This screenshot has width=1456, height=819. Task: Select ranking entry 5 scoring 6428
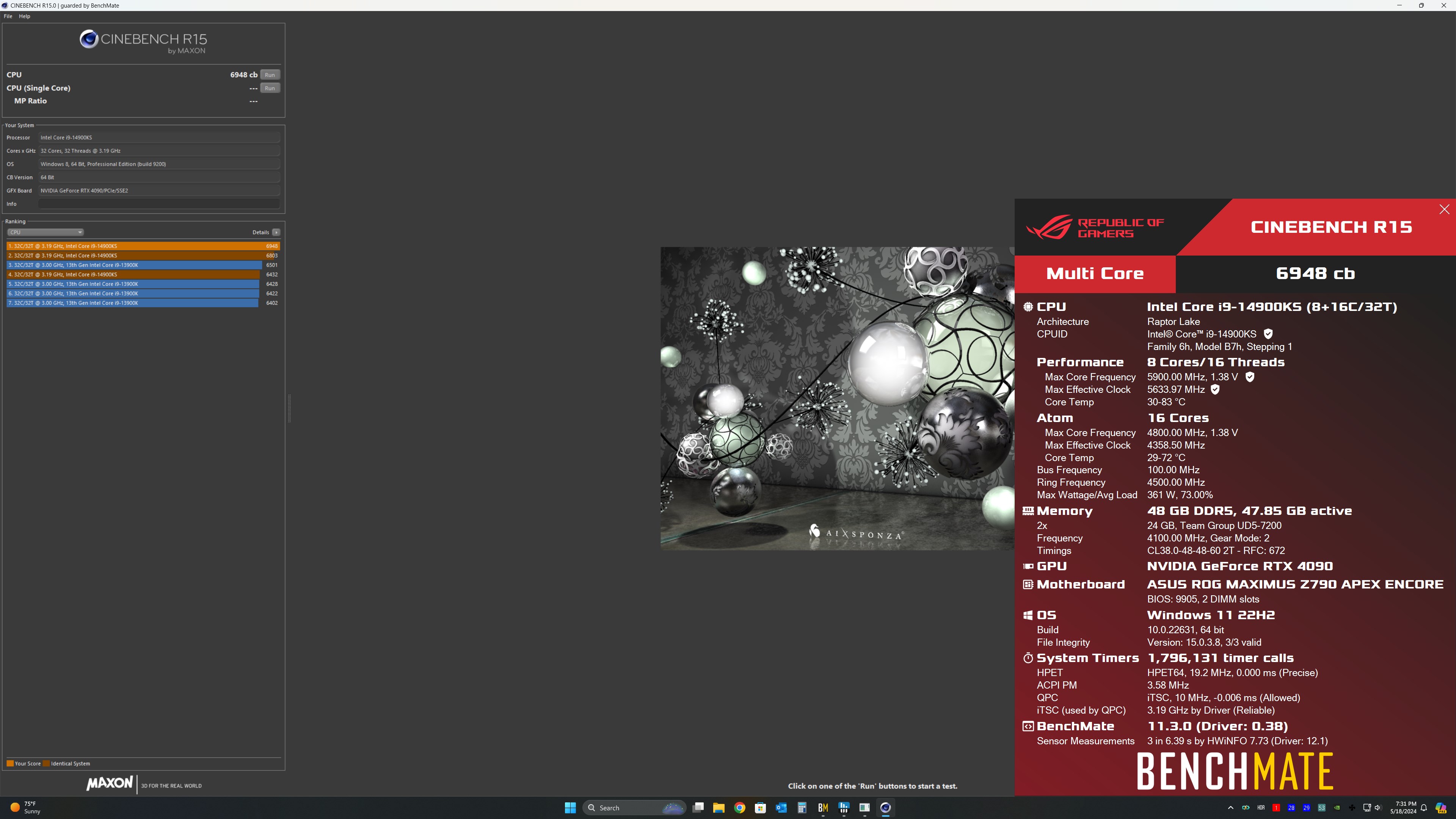click(x=143, y=284)
